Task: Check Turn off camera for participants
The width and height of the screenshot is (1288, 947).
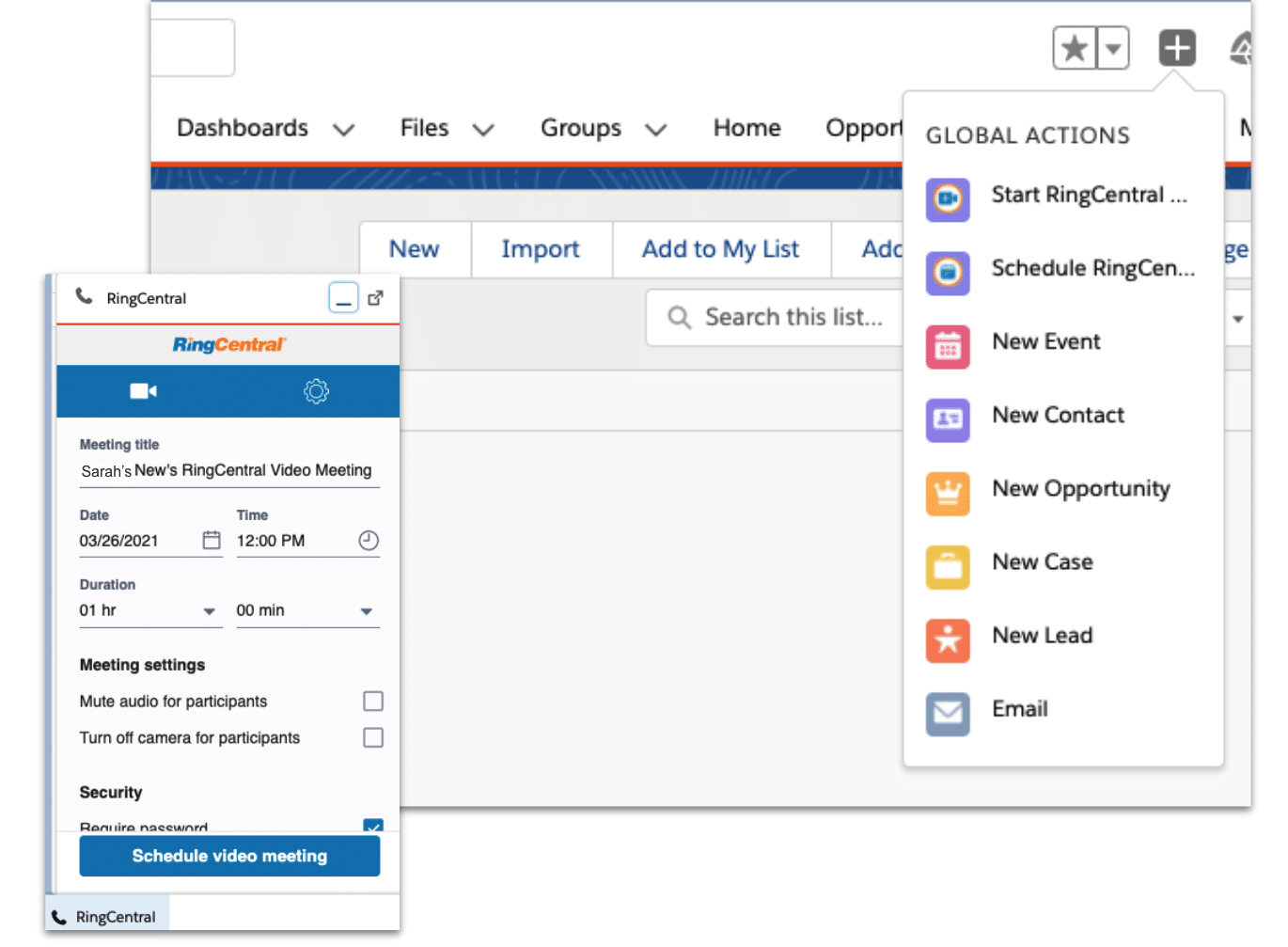Action: click(373, 738)
